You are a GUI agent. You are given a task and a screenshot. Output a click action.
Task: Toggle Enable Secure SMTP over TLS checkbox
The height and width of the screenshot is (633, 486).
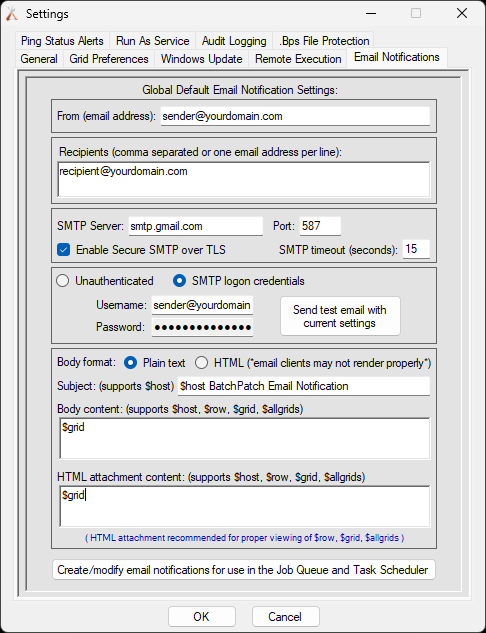pyautogui.click(x=63, y=250)
